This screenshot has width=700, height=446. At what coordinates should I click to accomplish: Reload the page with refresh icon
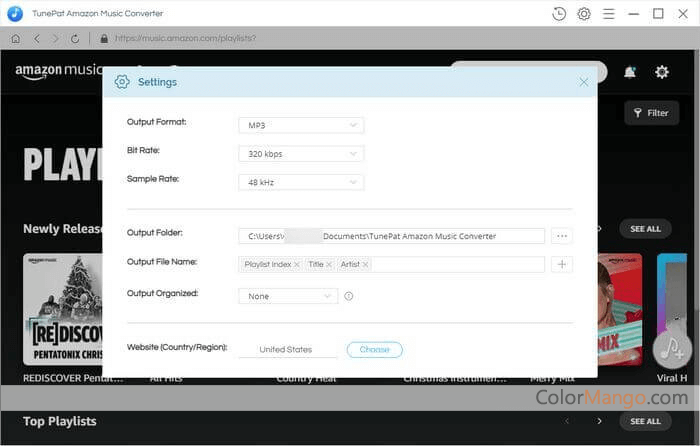75,38
